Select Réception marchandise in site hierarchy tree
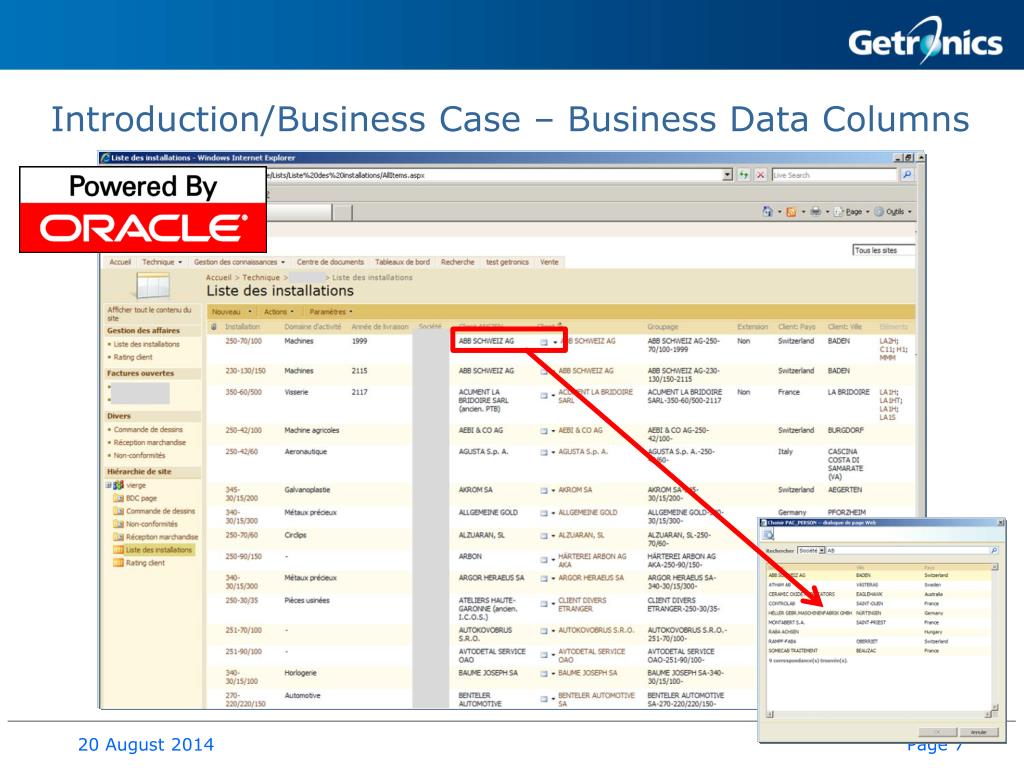 (x=162, y=537)
